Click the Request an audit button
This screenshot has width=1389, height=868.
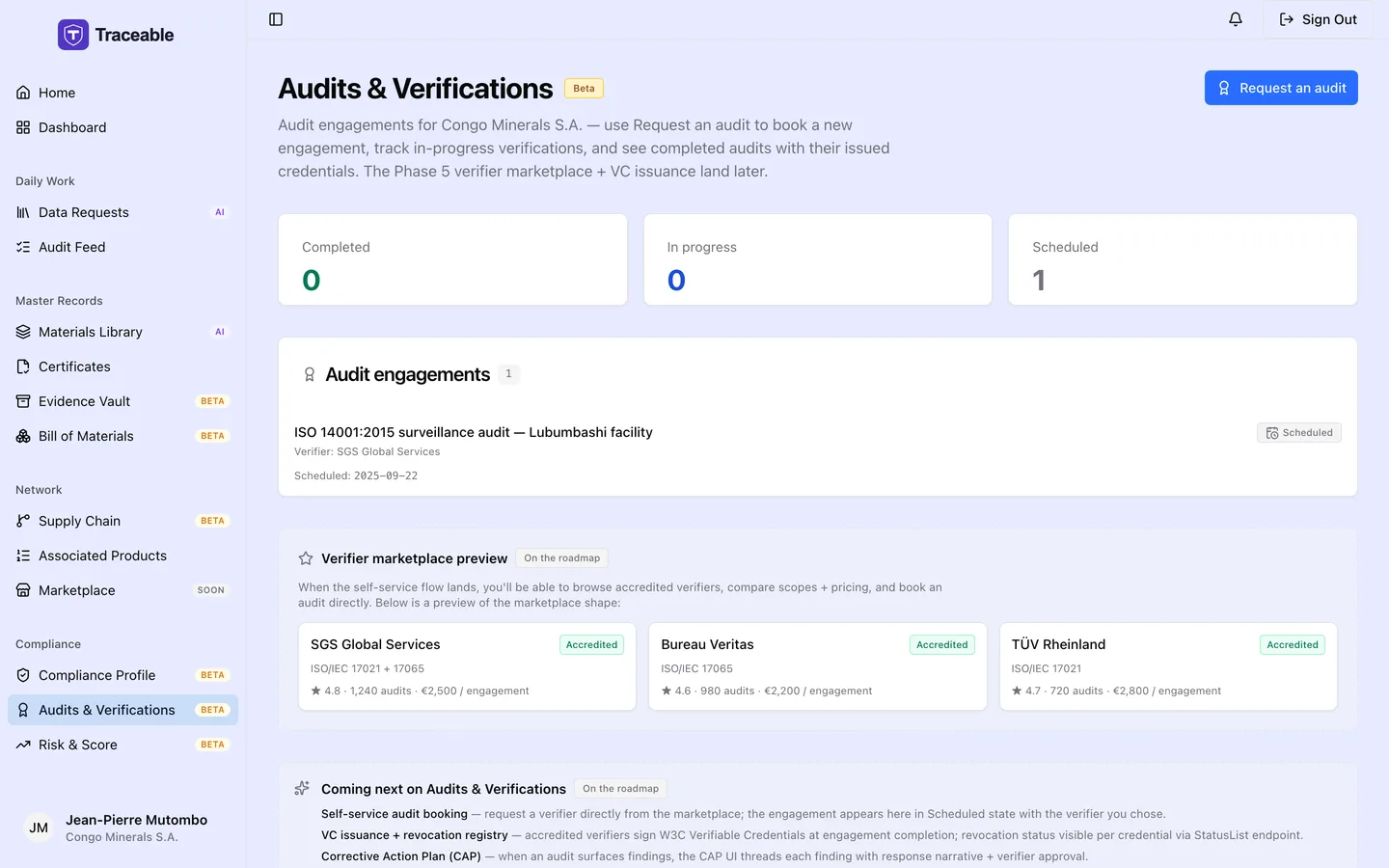pos(1281,88)
